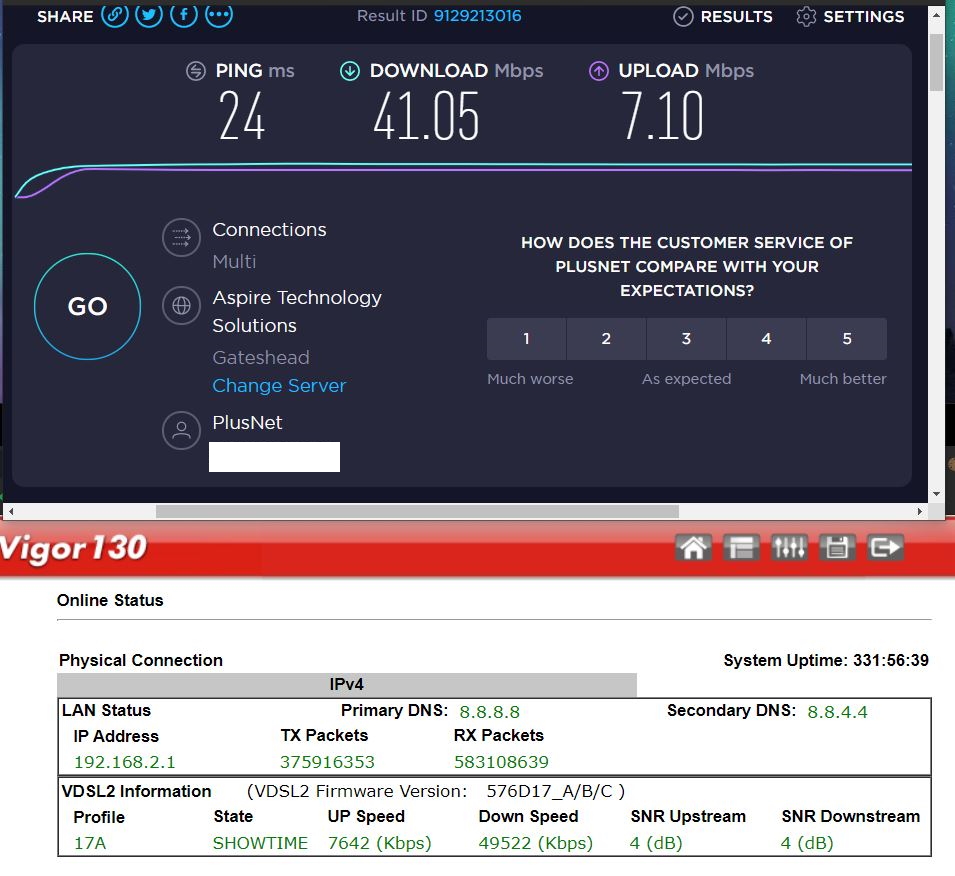This screenshot has height=876, width=955.
Task: Click profile value 17A
Action: (x=90, y=843)
